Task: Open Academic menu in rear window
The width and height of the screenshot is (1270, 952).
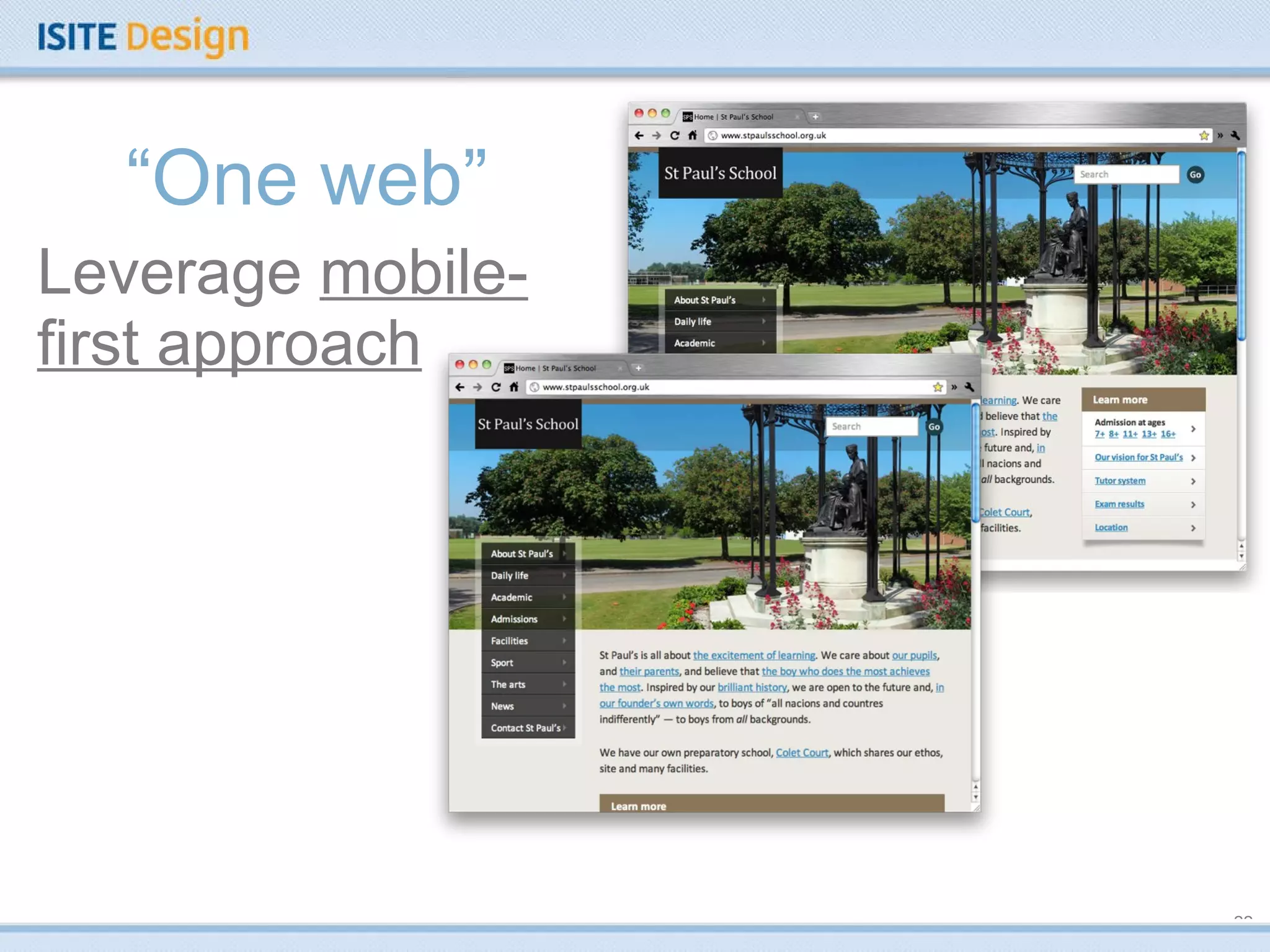Action: pyautogui.click(x=721, y=343)
